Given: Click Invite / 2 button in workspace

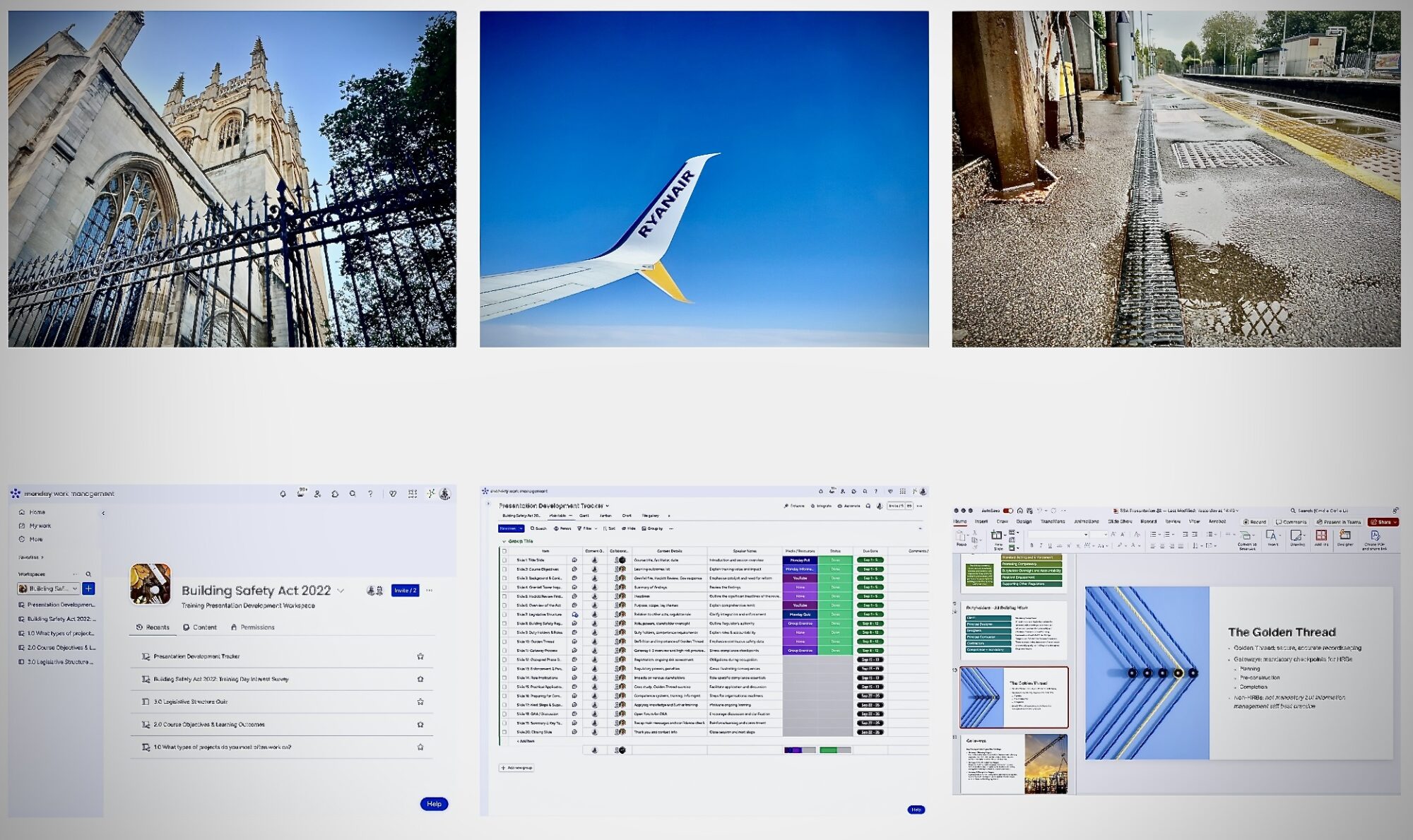Looking at the screenshot, I should (x=405, y=591).
